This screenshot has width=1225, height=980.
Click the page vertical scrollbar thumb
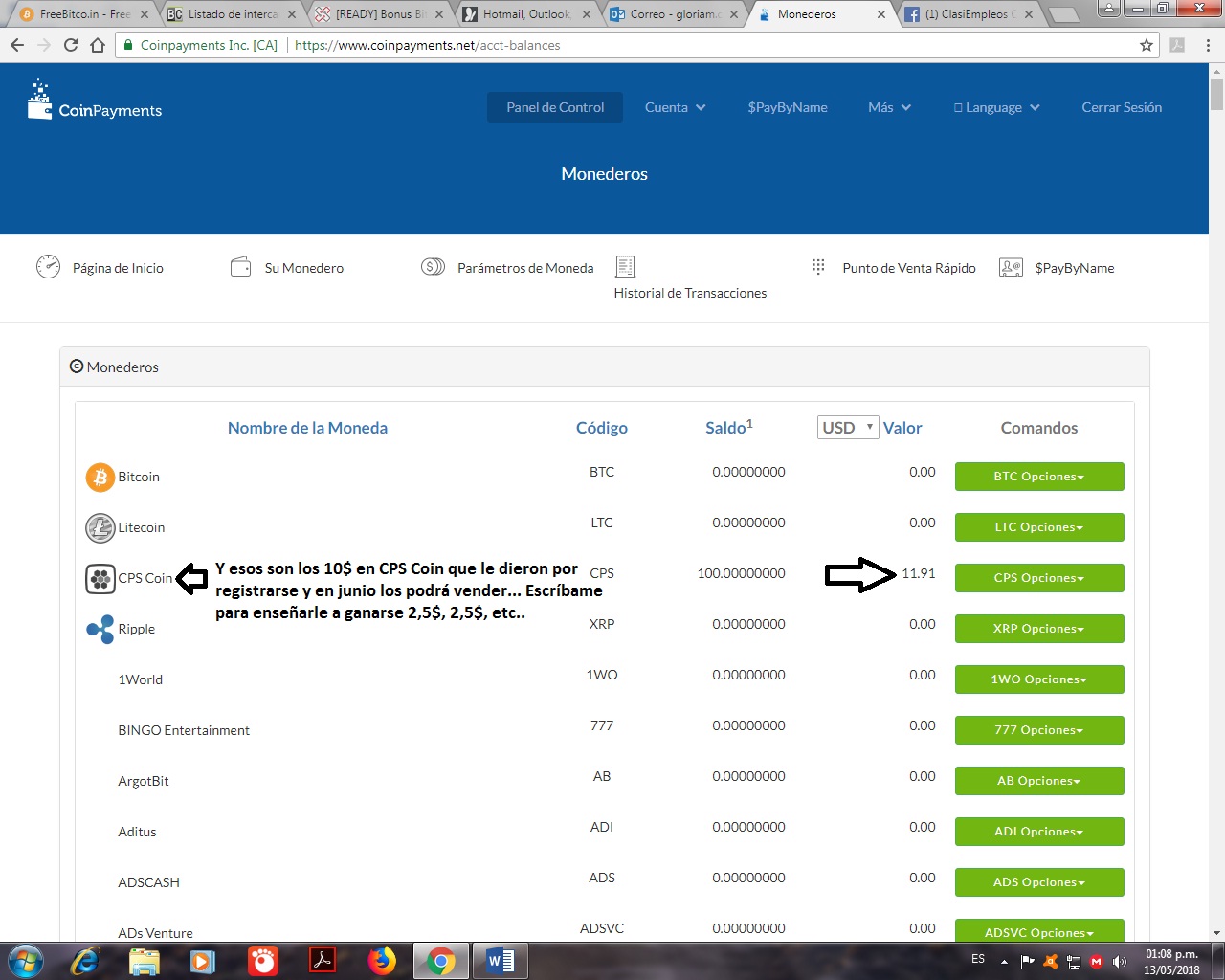point(1216,96)
